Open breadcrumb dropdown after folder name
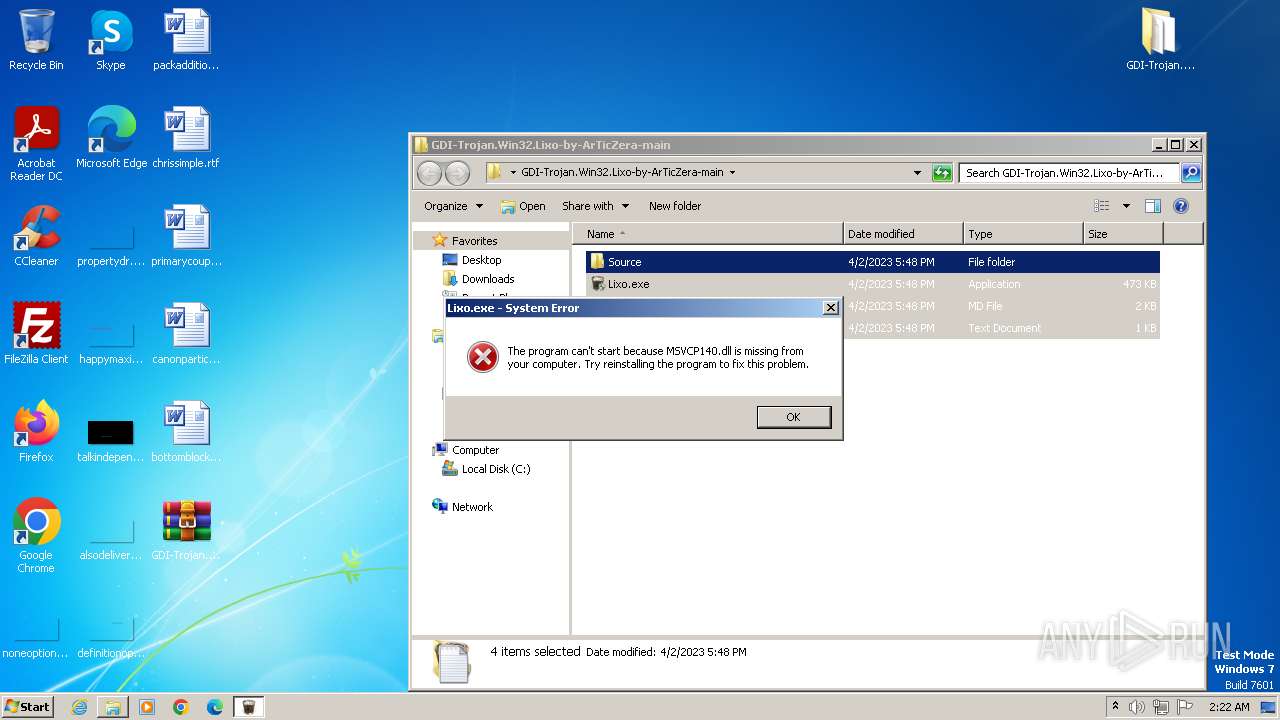The height and width of the screenshot is (720, 1280). pos(732,172)
